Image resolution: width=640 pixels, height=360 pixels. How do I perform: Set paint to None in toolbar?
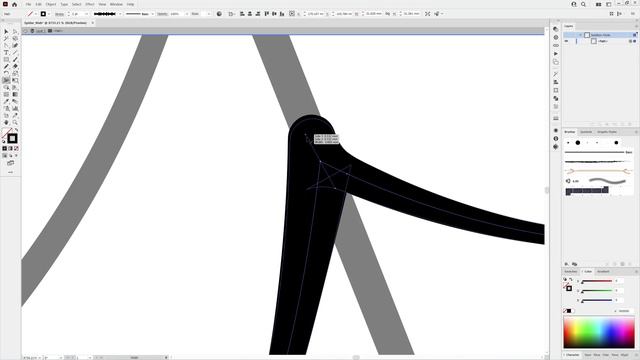pyautogui.click(x=16, y=149)
